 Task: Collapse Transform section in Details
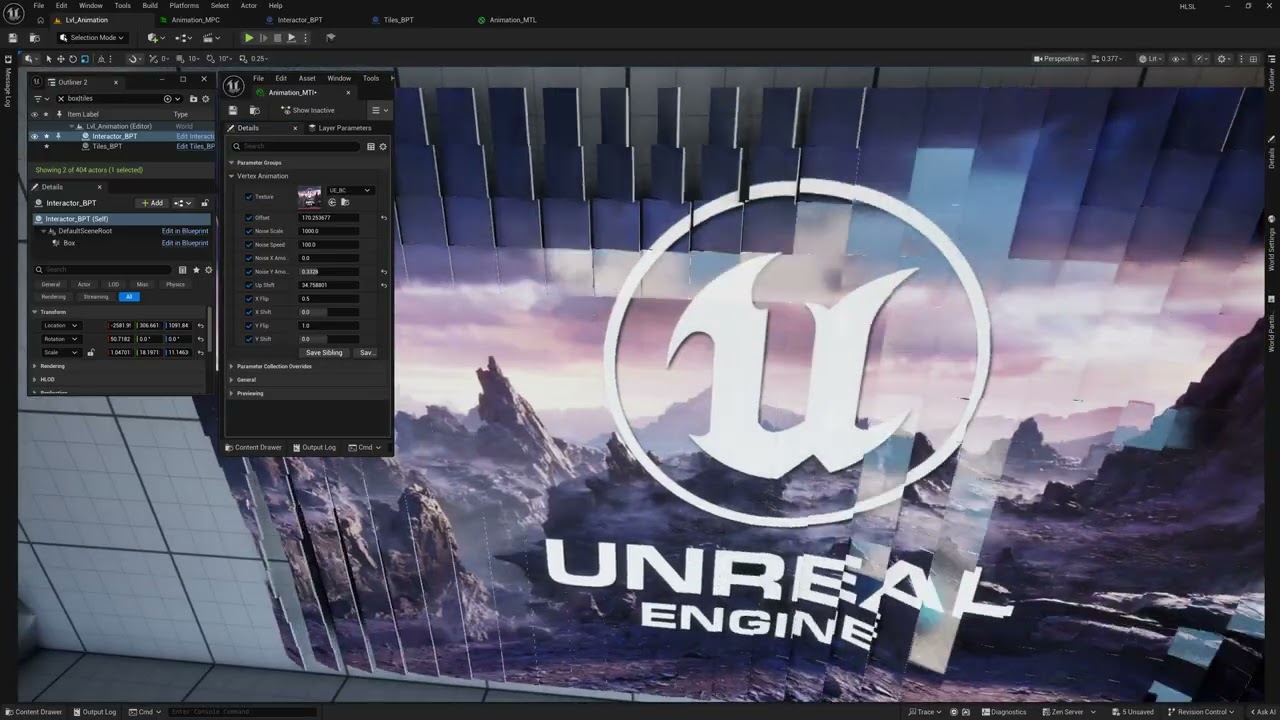35,312
